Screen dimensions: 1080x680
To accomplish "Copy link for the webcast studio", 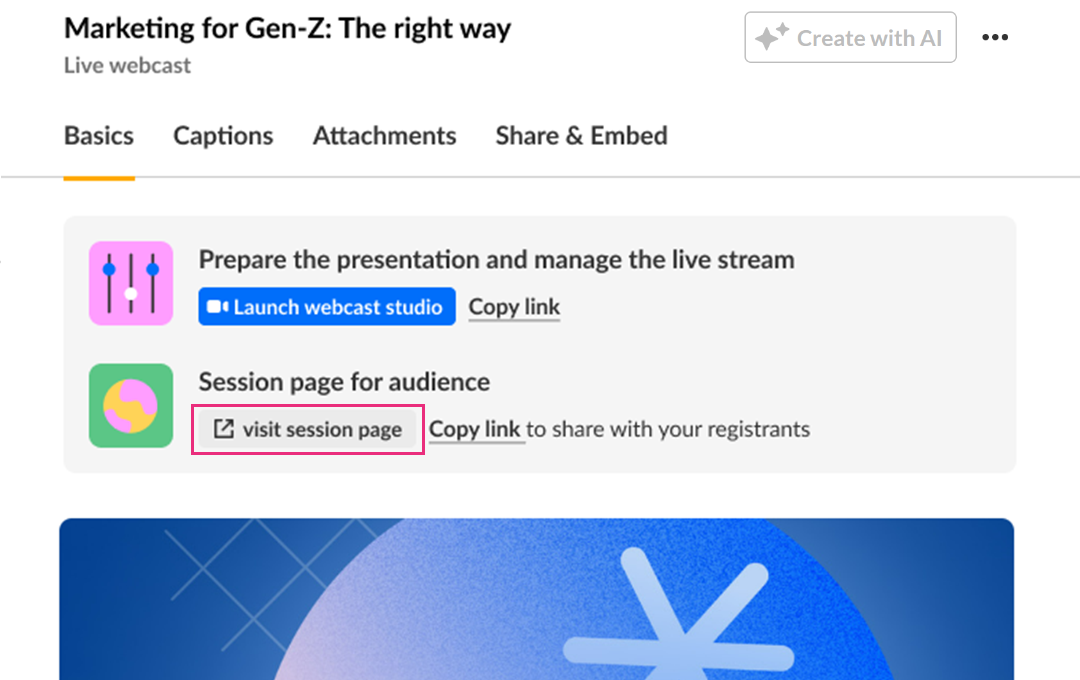I will [x=515, y=307].
